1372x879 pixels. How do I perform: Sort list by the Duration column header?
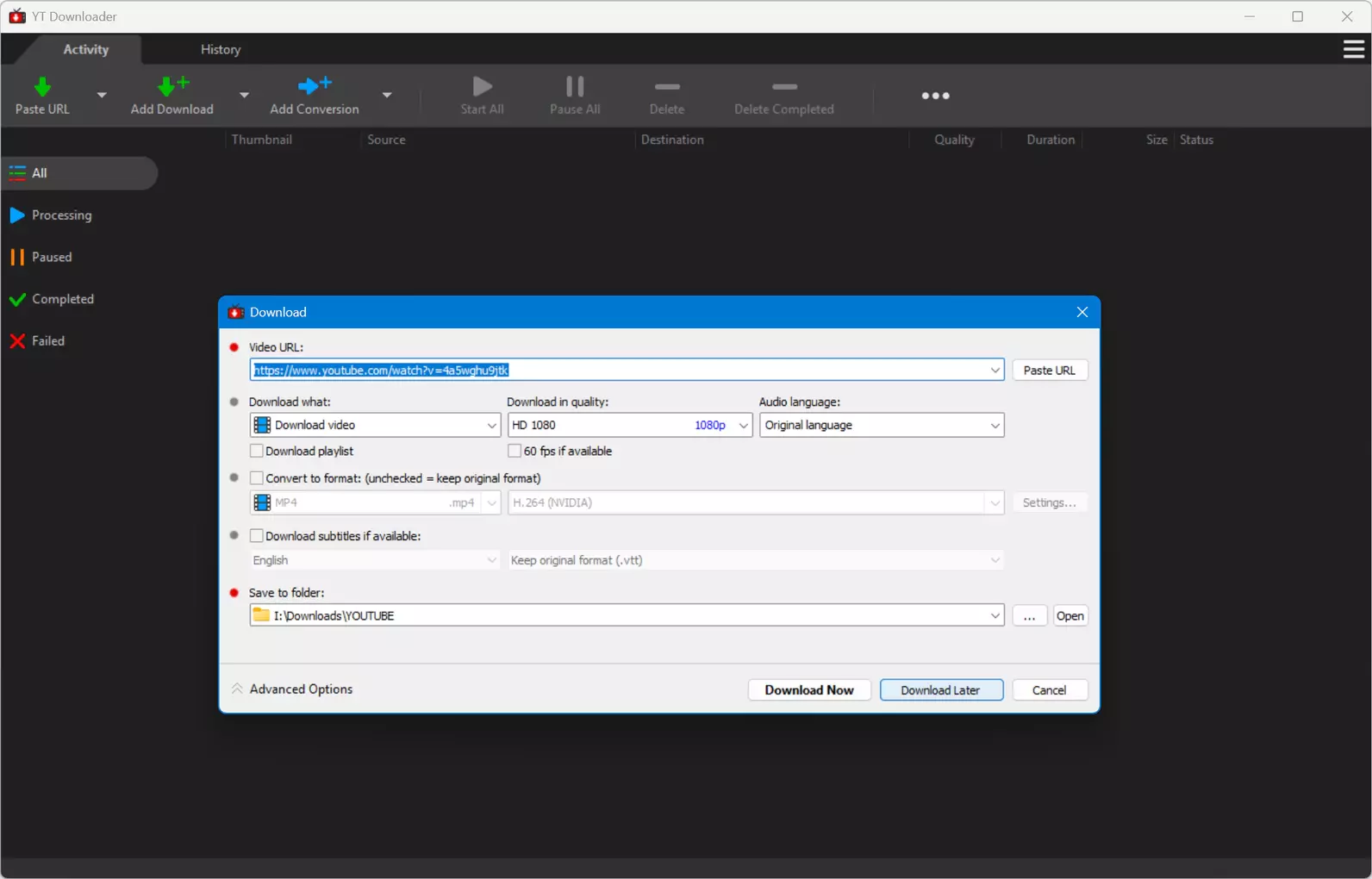coord(1051,140)
